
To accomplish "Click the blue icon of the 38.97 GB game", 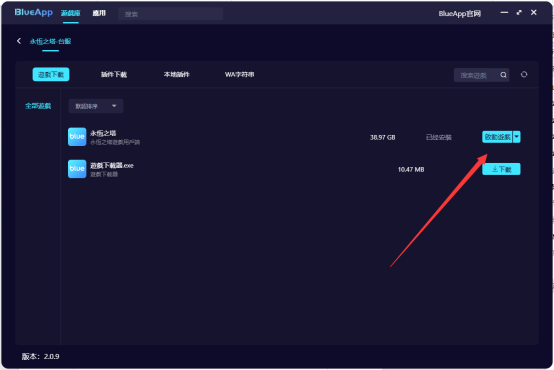I will coord(77,137).
